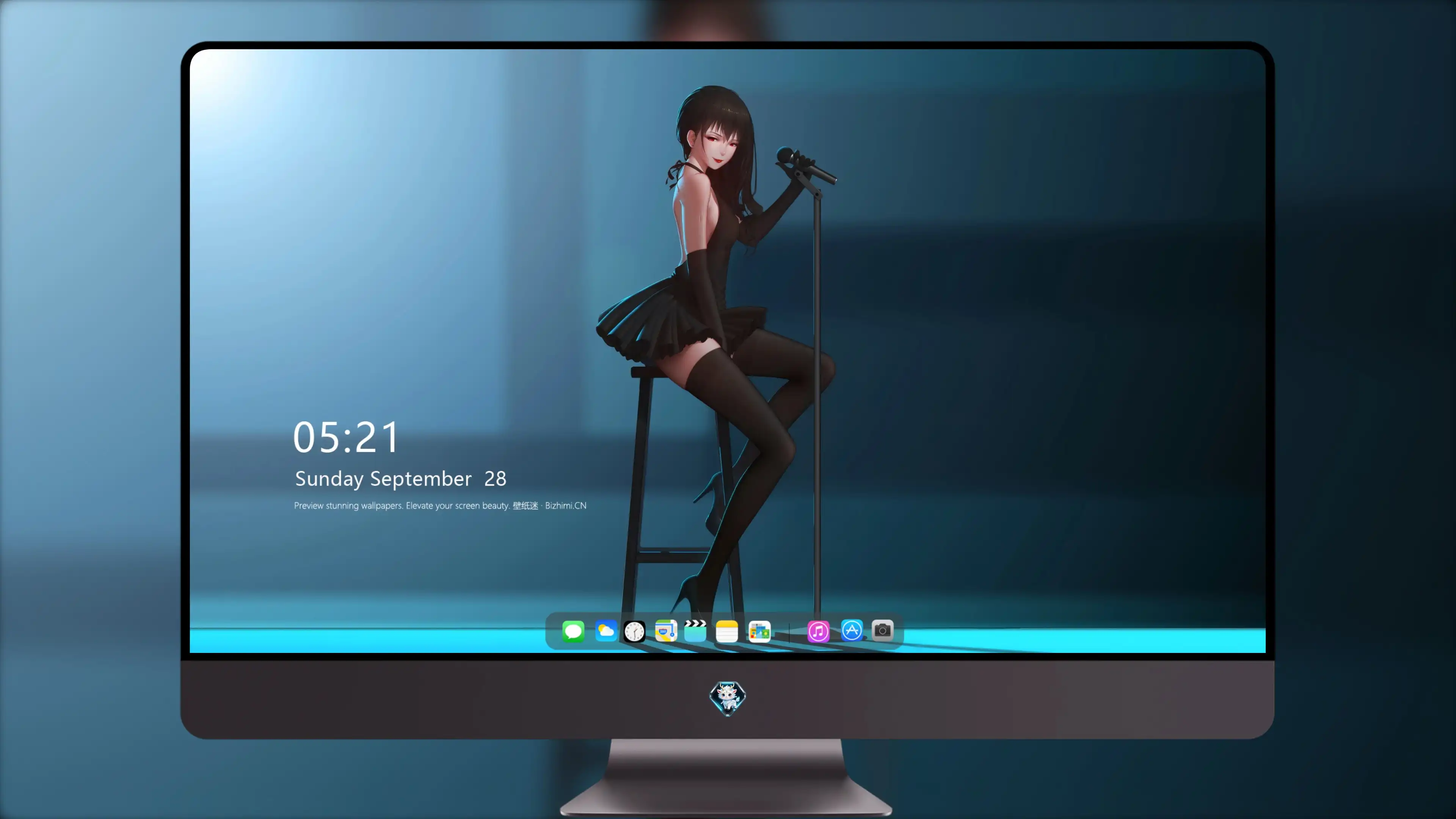The image size is (1456, 819).
Task: Click the Bizhimi.CN wallpaper preview caption
Action: pyautogui.click(x=440, y=505)
